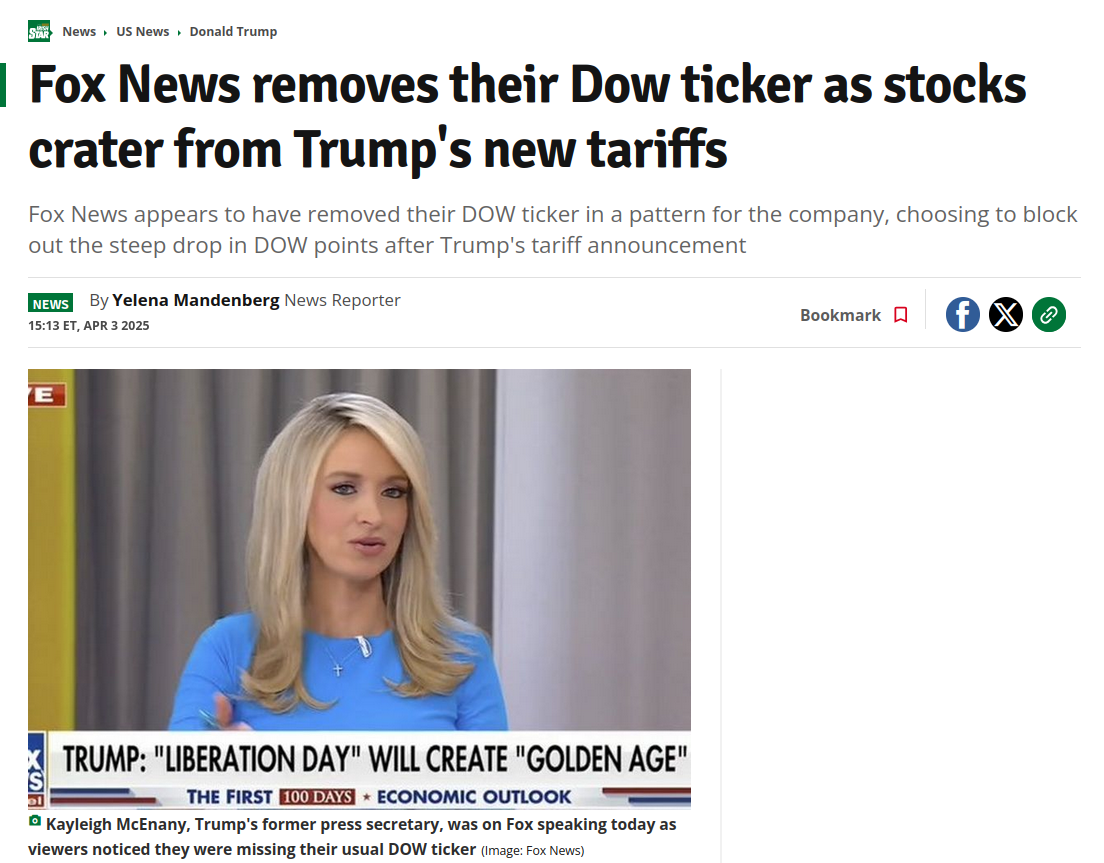Share article on Facebook
This screenshot has width=1104, height=863.
point(962,315)
